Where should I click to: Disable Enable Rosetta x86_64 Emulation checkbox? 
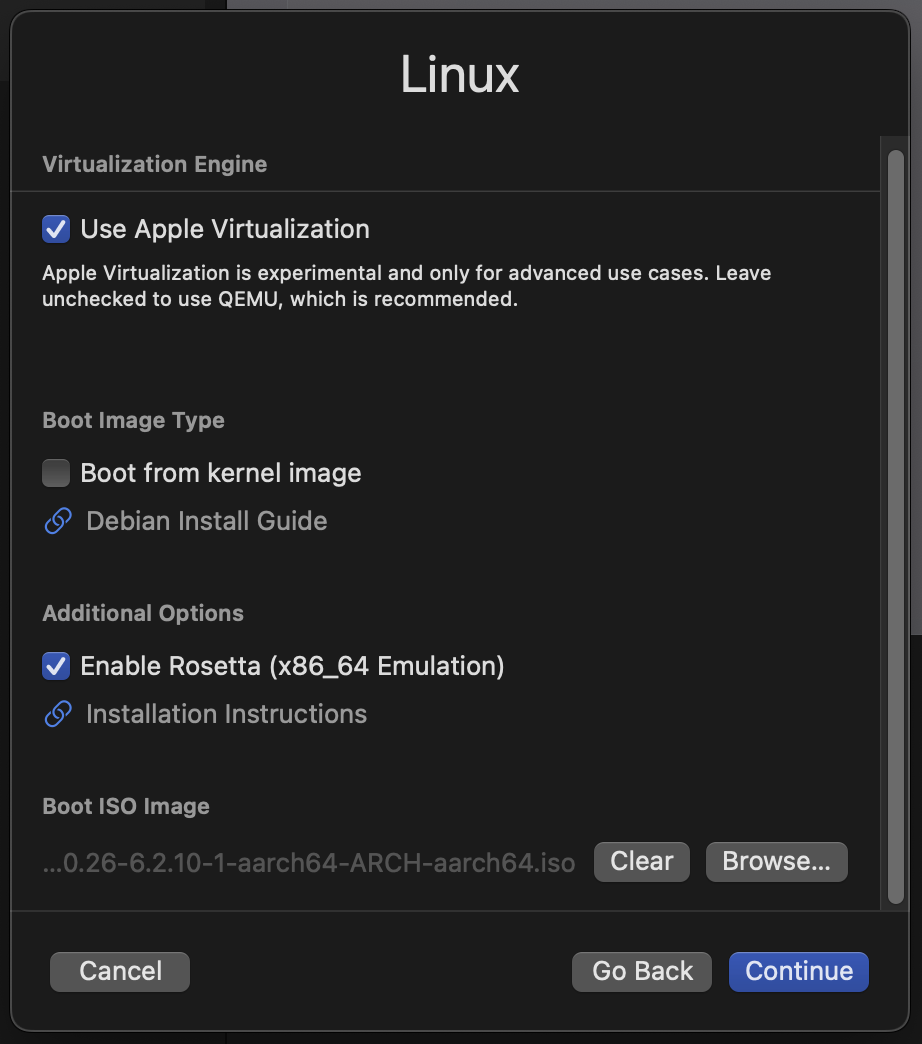[x=56, y=666]
